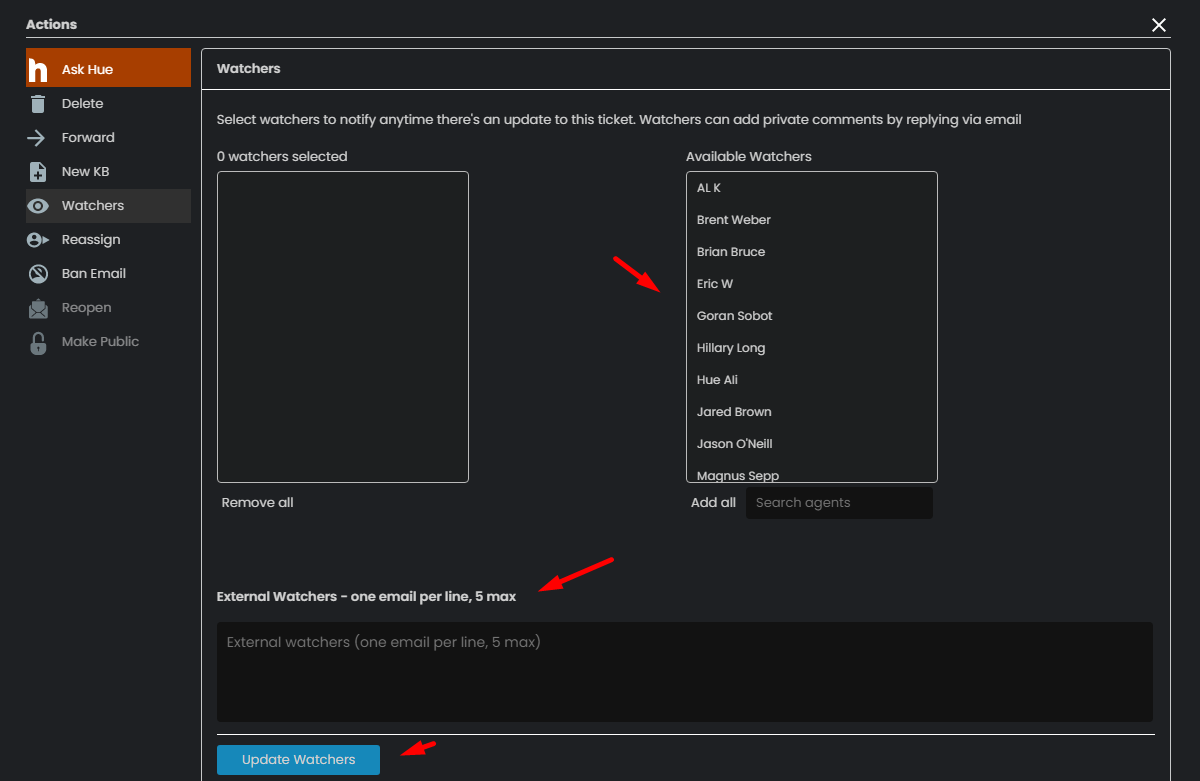
Task: Click the New KB document icon
Action: point(38,172)
